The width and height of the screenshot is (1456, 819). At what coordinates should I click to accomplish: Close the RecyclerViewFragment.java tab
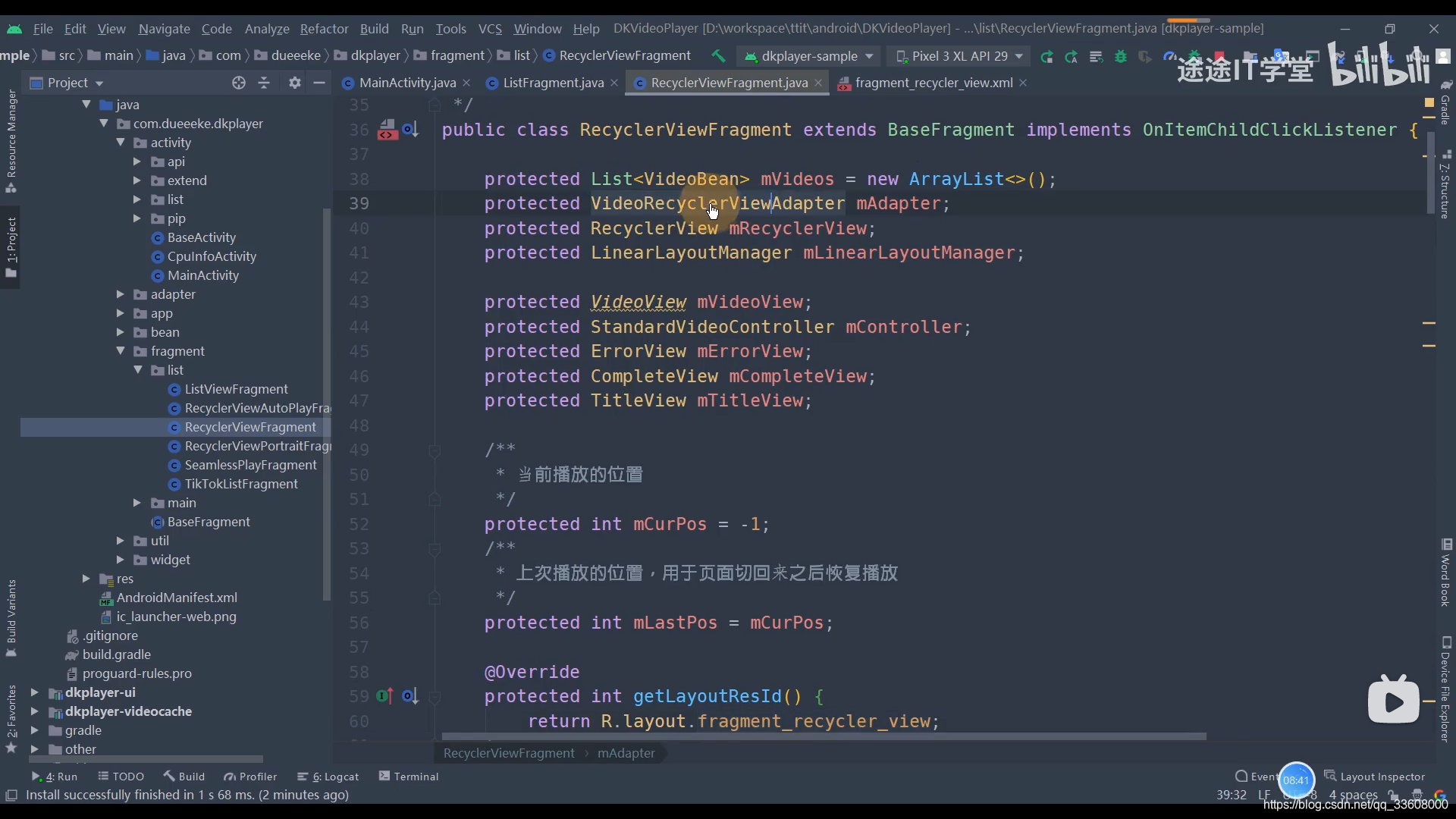pos(818,83)
